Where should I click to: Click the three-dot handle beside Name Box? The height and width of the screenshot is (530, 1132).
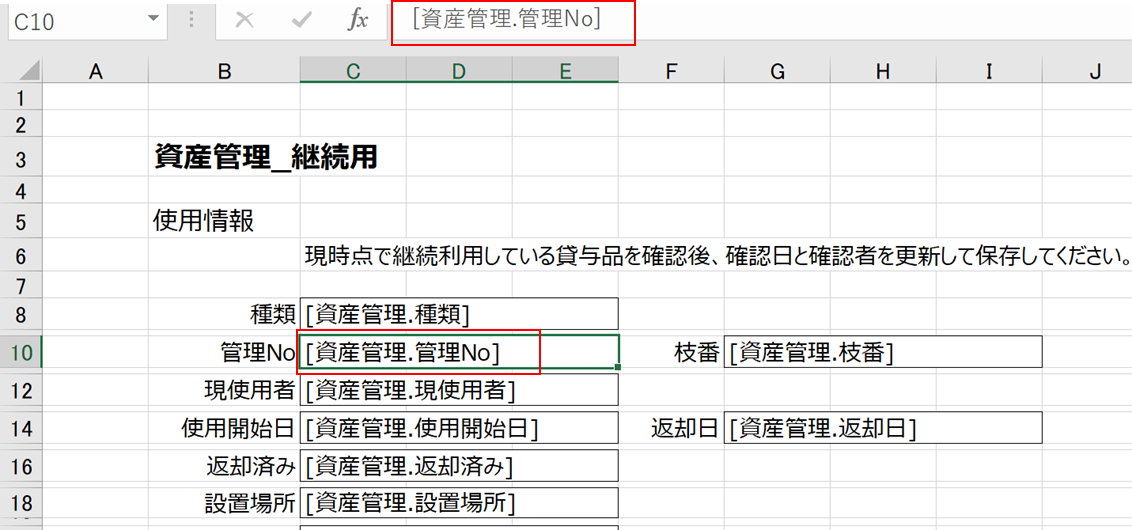point(191,19)
